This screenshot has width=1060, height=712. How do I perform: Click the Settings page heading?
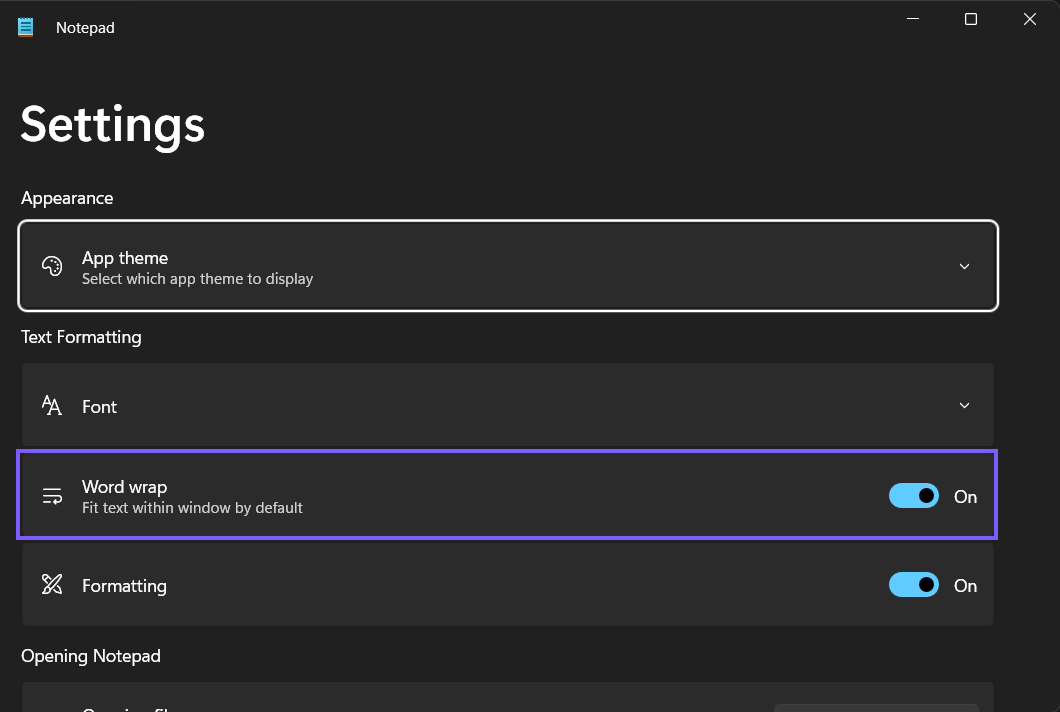(112, 126)
